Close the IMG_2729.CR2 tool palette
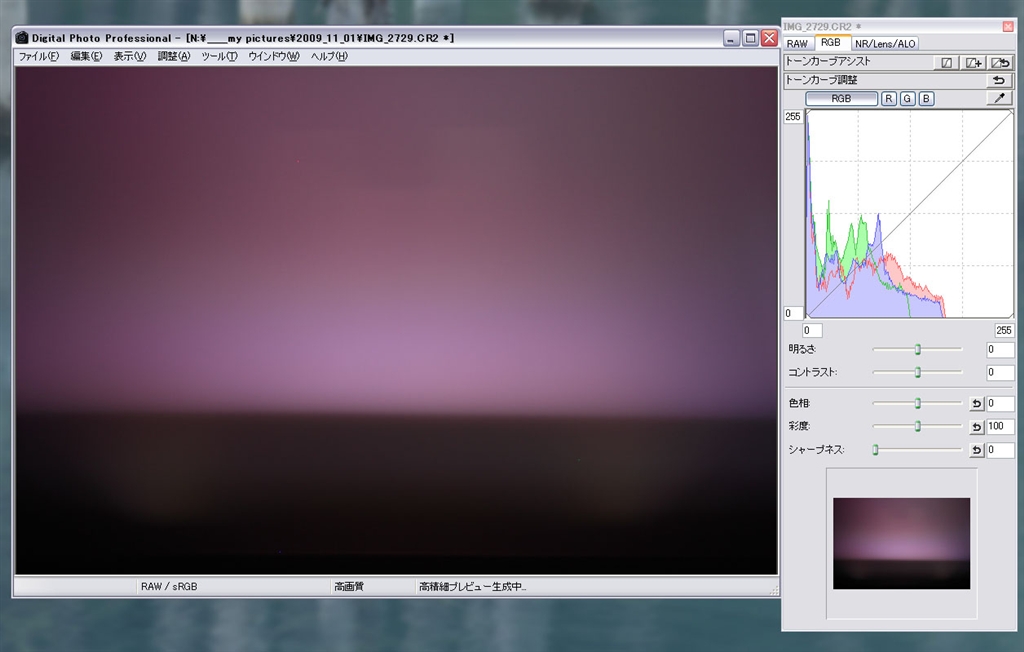 click(1008, 27)
